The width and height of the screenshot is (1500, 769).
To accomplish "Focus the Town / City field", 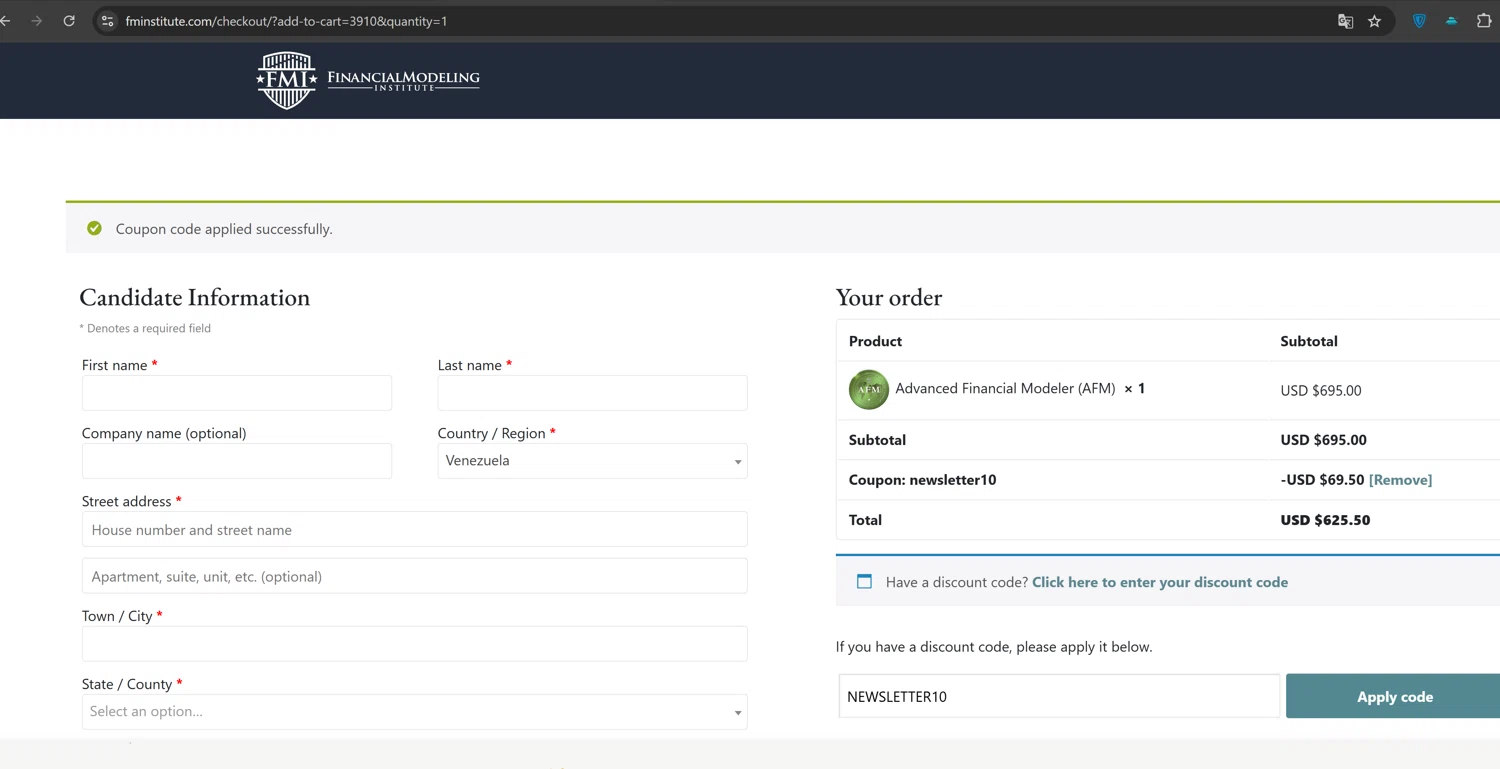I will click(414, 644).
